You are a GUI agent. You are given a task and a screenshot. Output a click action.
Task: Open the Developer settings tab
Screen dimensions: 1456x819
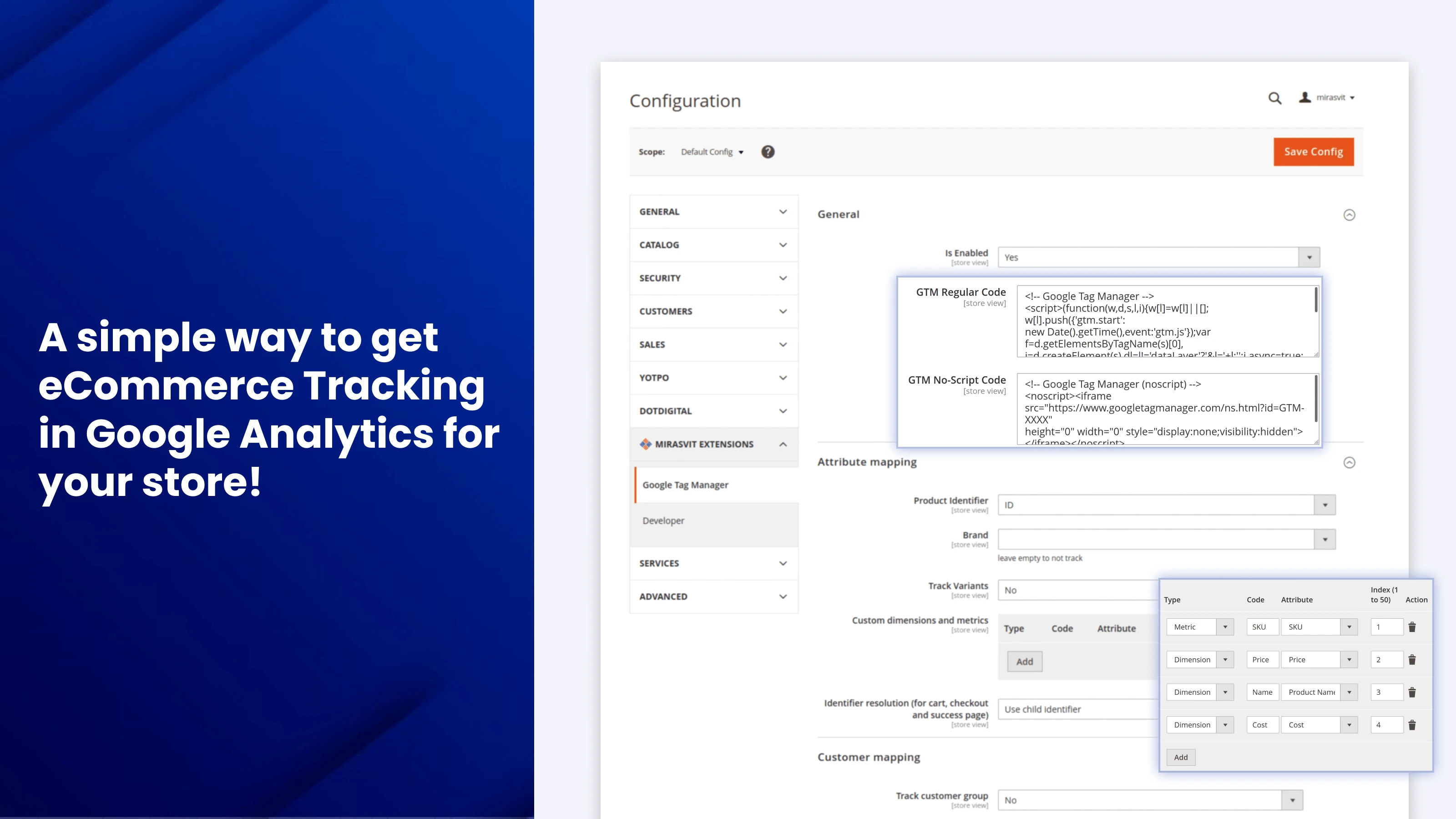pyautogui.click(x=663, y=521)
